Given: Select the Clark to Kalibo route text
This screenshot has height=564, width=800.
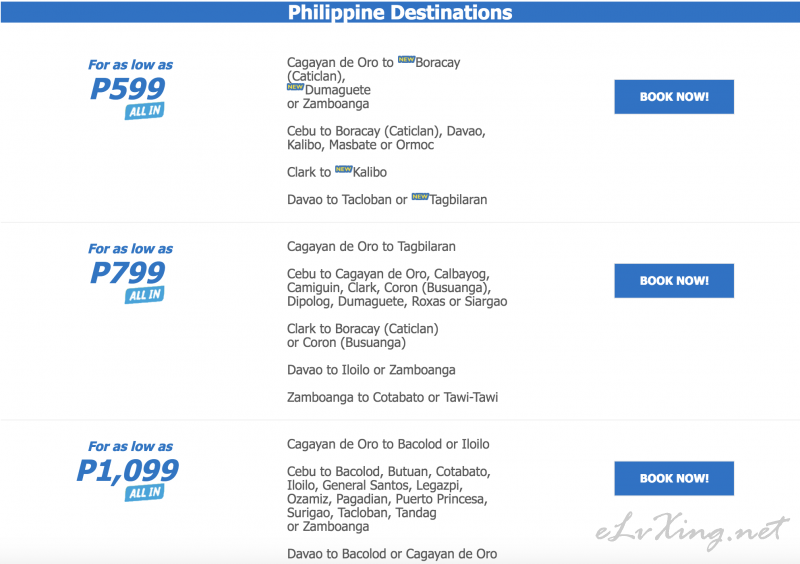Looking at the screenshot, I should (337, 172).
